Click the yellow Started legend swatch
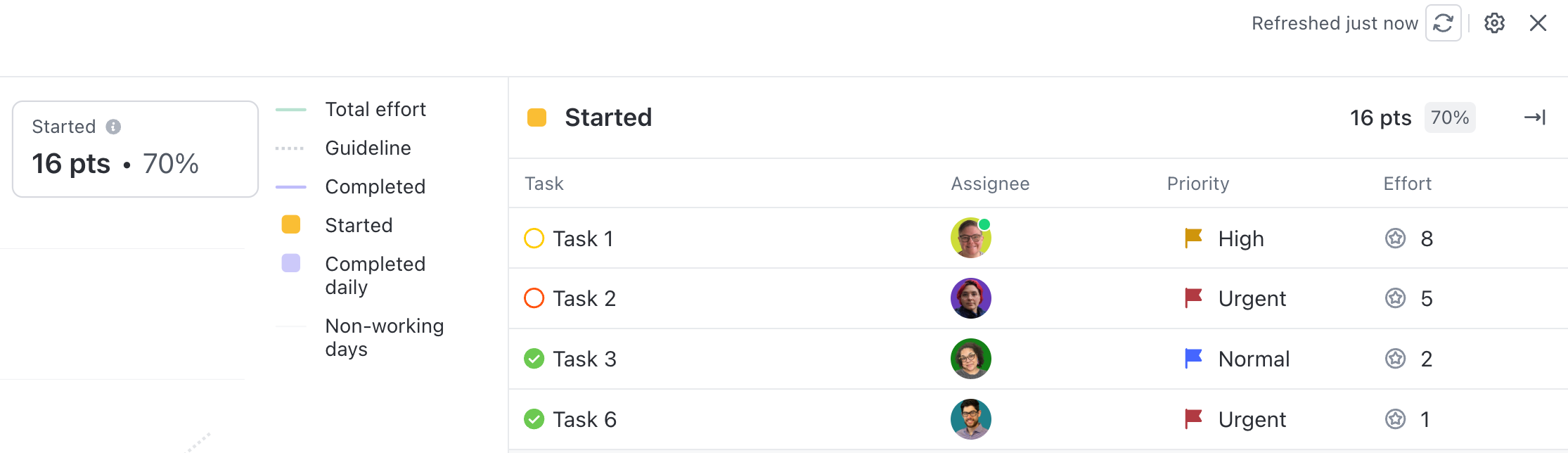1568x453 pixels. (x=291, y=225)
